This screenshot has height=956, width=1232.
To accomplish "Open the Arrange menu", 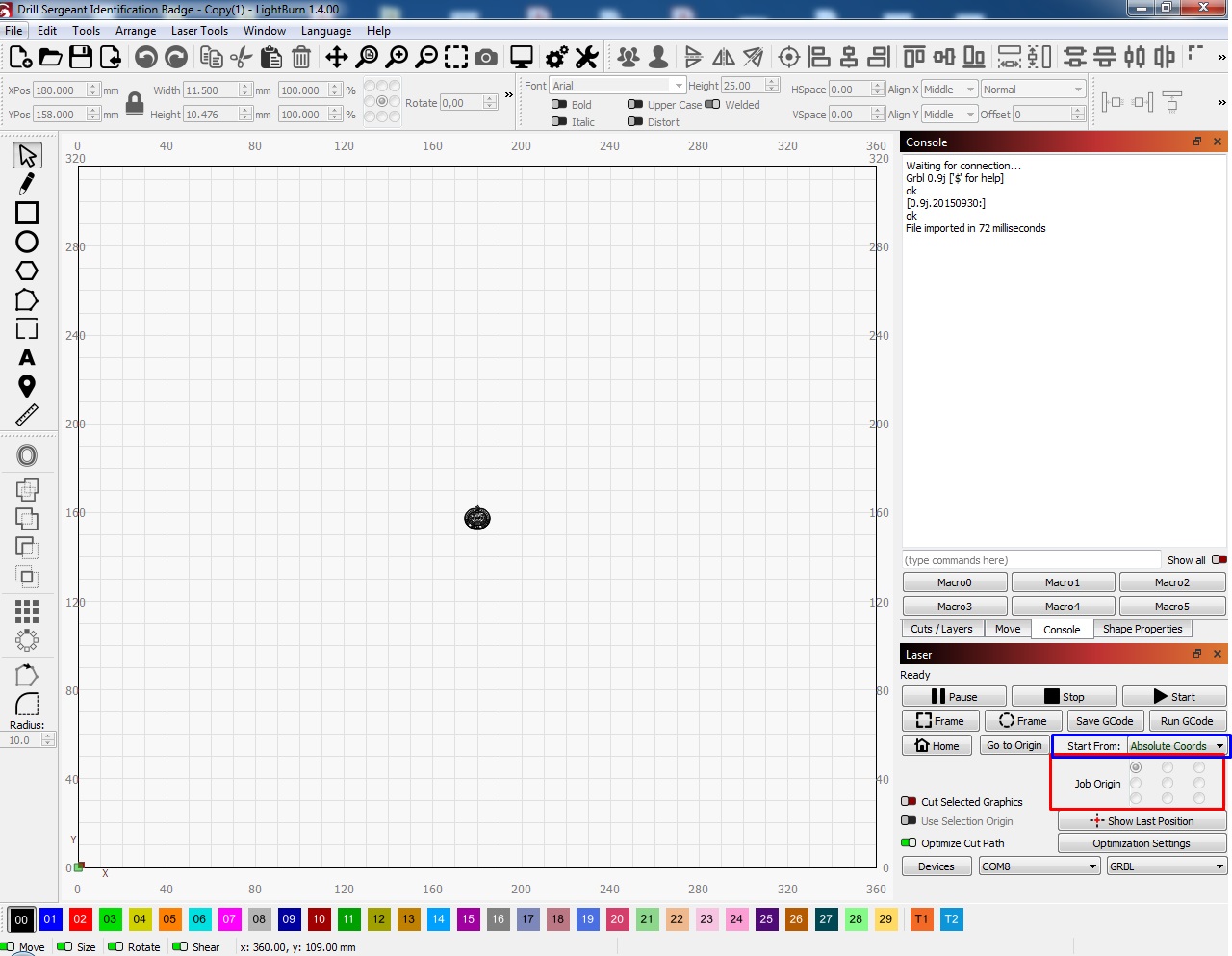I will coord(136,31).
